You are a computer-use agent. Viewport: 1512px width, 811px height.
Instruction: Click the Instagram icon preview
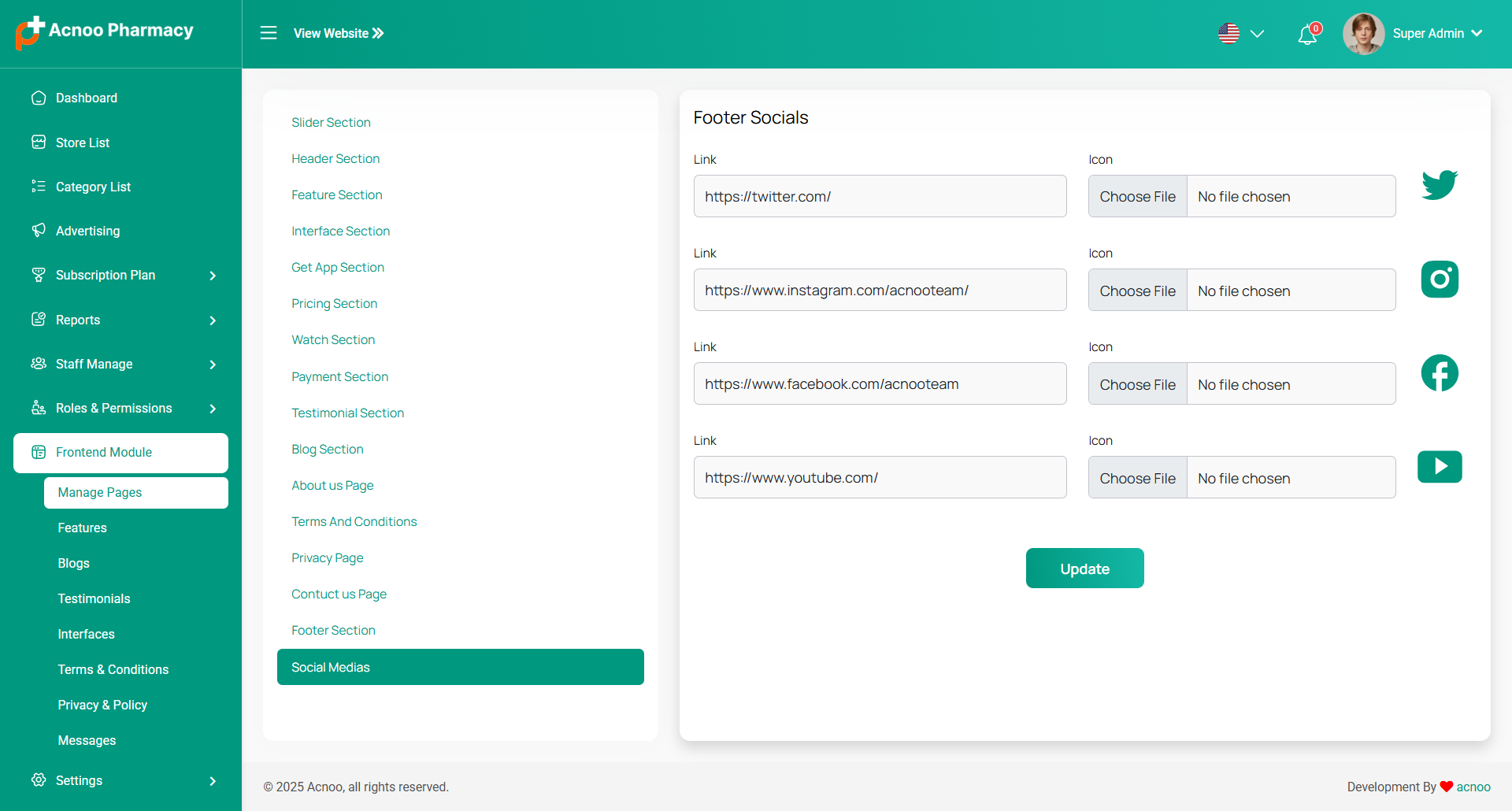[1439, 280]
